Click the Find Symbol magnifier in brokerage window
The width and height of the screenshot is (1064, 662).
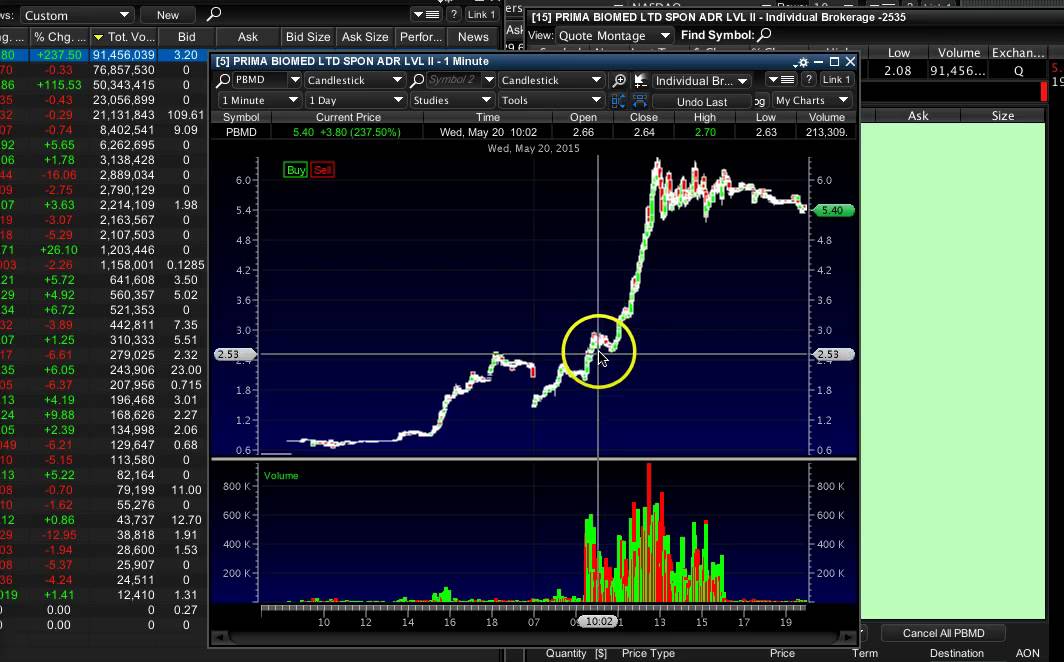[764, 35]
